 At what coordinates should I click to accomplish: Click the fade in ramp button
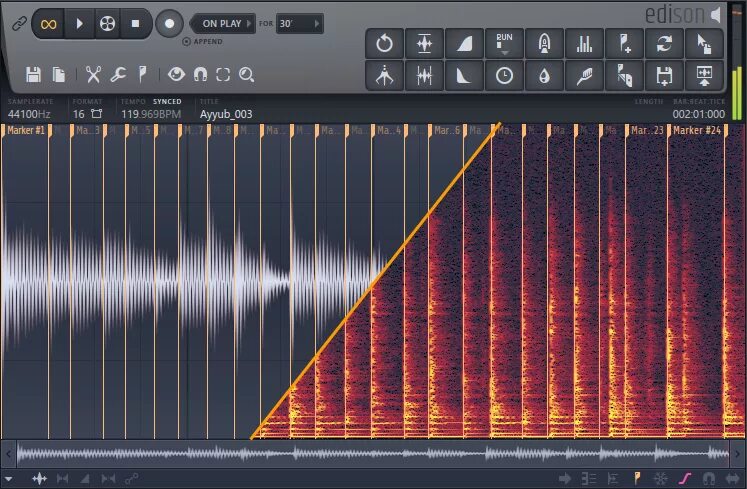point(464,44)
